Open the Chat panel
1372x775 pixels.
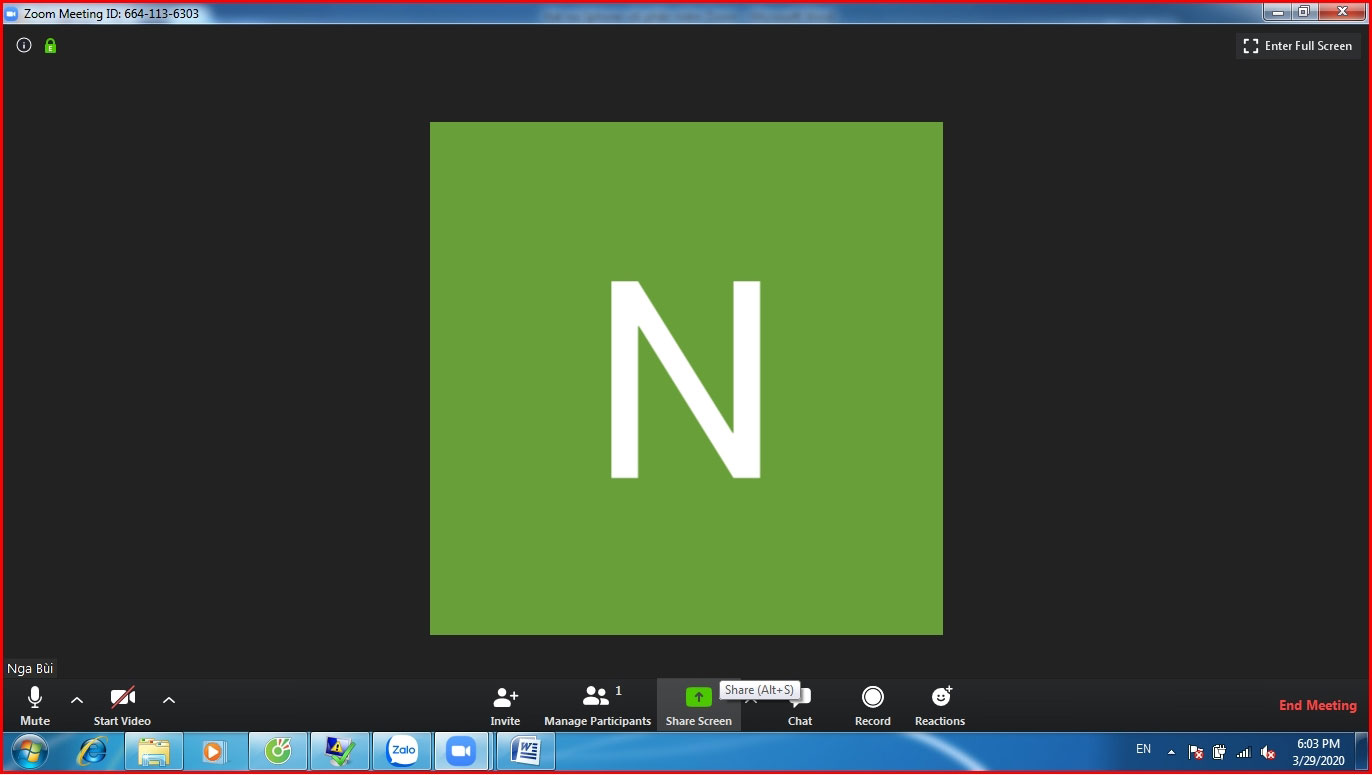[800, 705]
